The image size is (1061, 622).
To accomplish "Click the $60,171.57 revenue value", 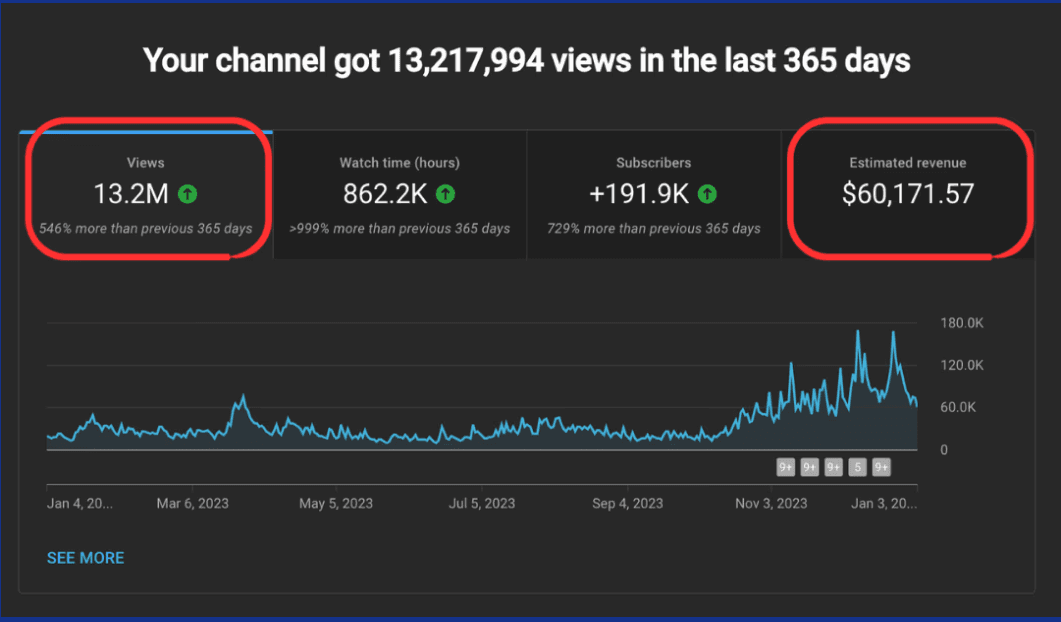I will (x=908, y=194).
